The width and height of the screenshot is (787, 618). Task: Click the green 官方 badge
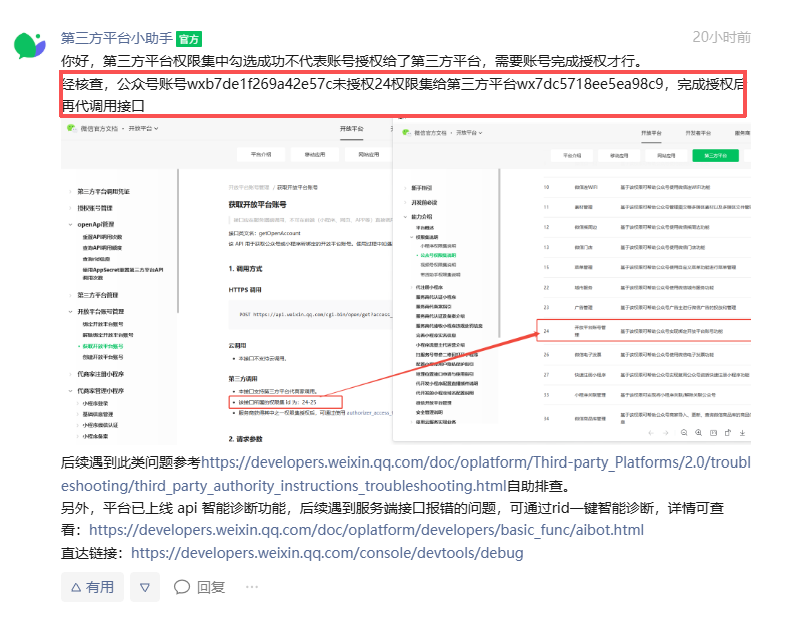click(x=189, y=39)
